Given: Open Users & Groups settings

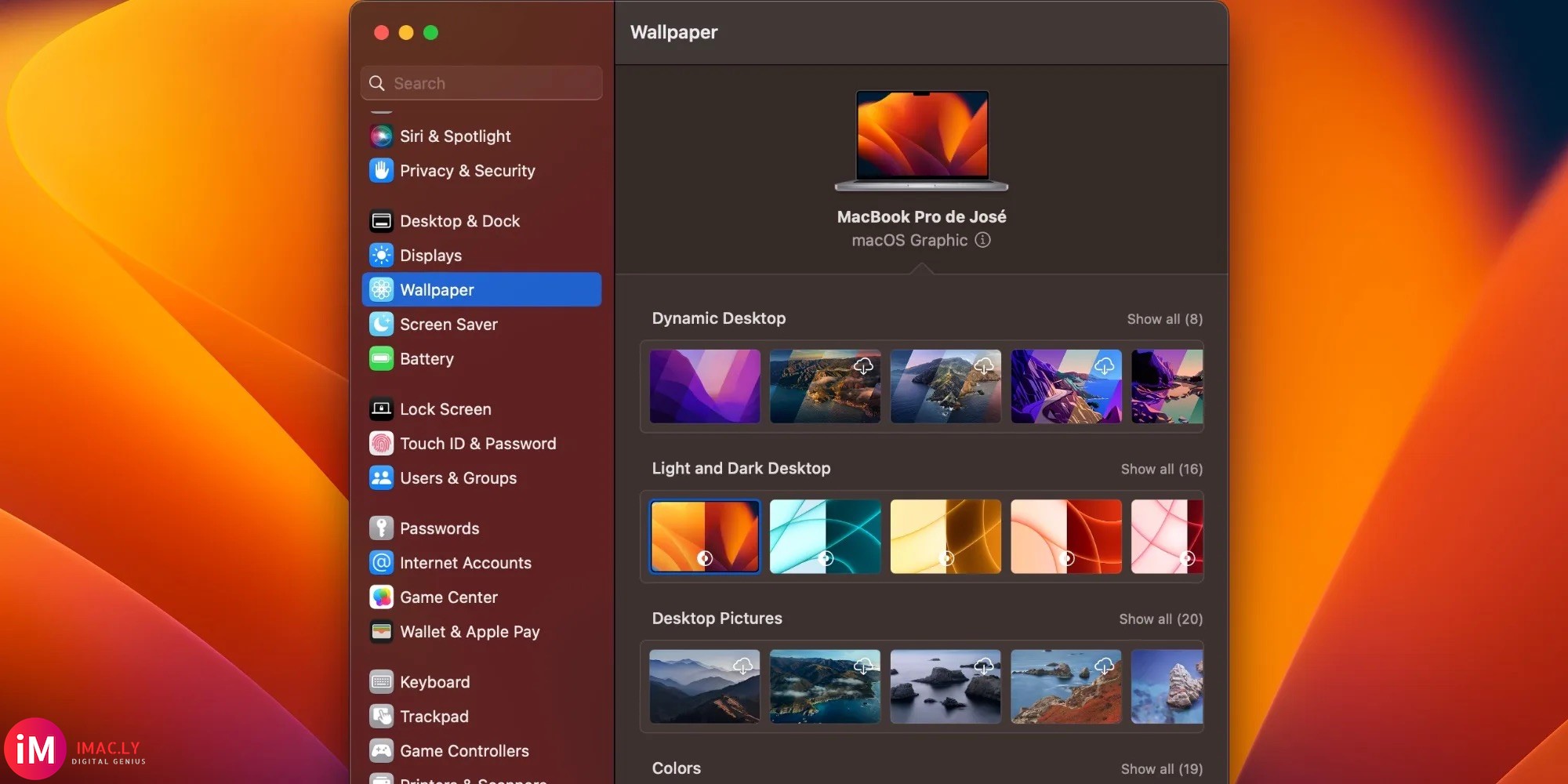Looking at the screenshot, I should [x=458, y=478].
